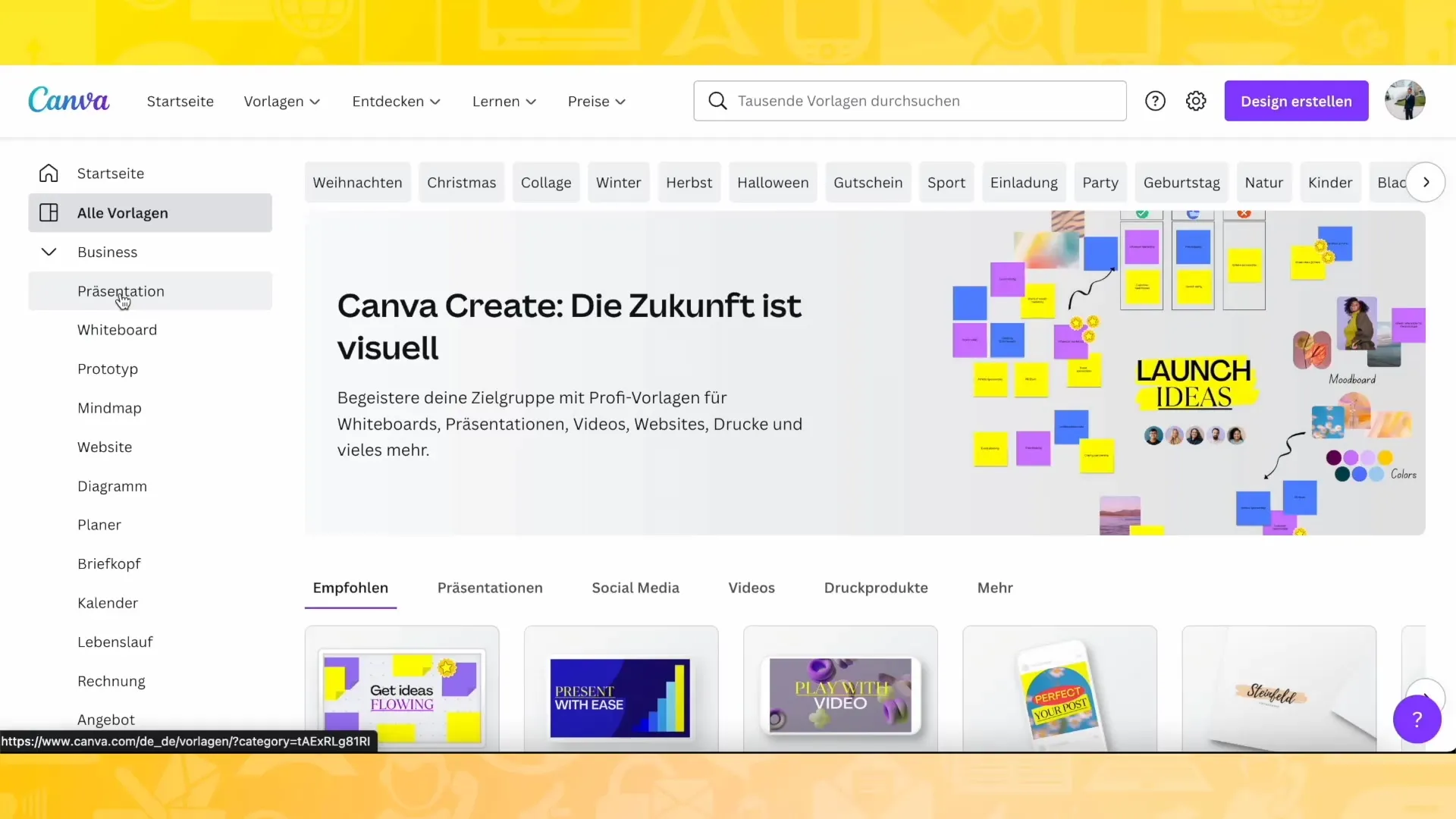Show more category chips with right arrow

coord(1426,182)
